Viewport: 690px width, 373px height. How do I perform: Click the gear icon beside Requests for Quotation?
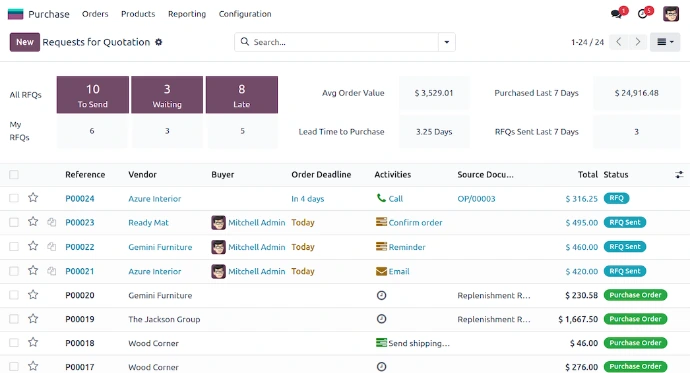click(158, 42)
